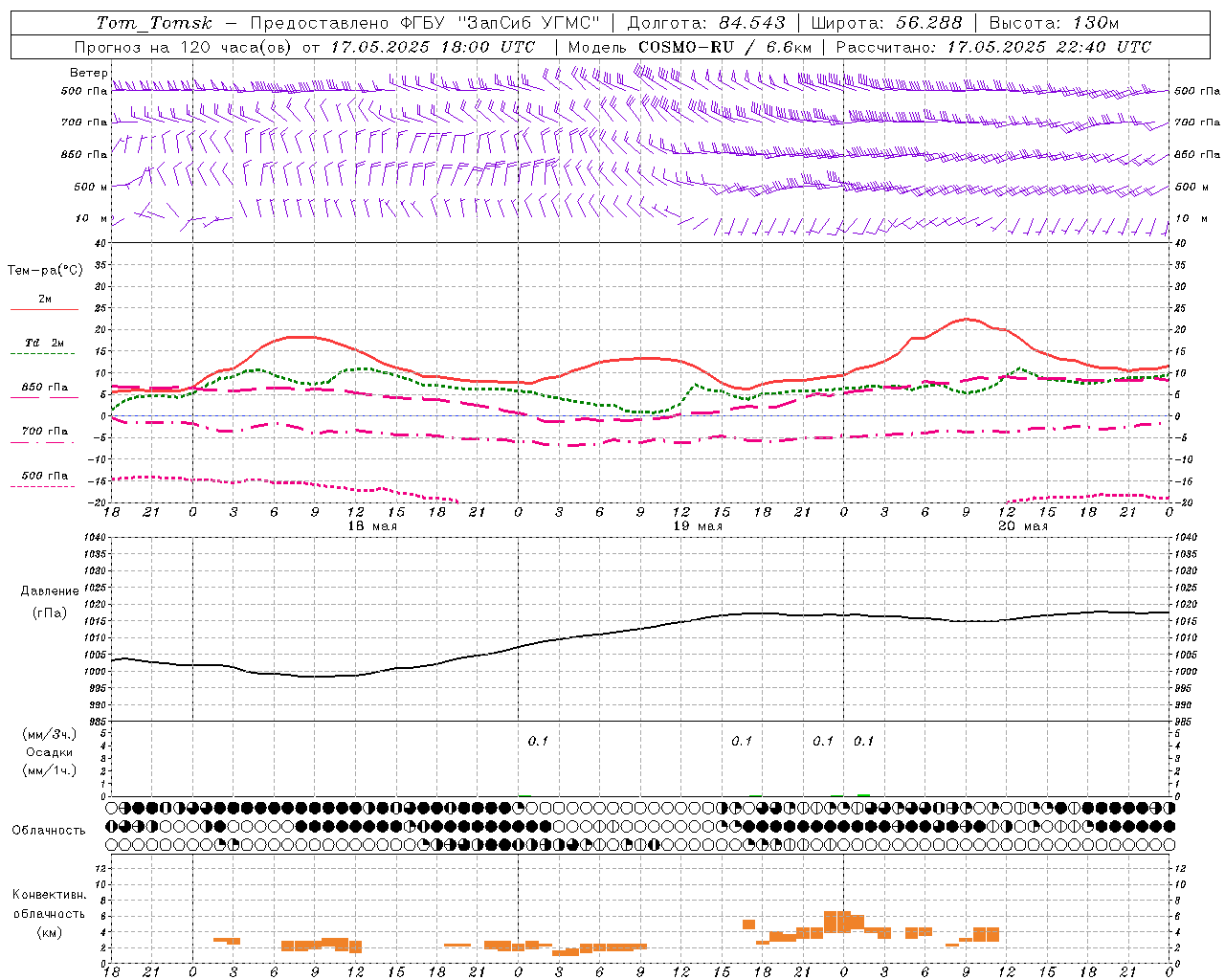This screenshot has width=1225, height=980.
Task: Select the Давление pressure panel title
Action: tap(50, 591)
